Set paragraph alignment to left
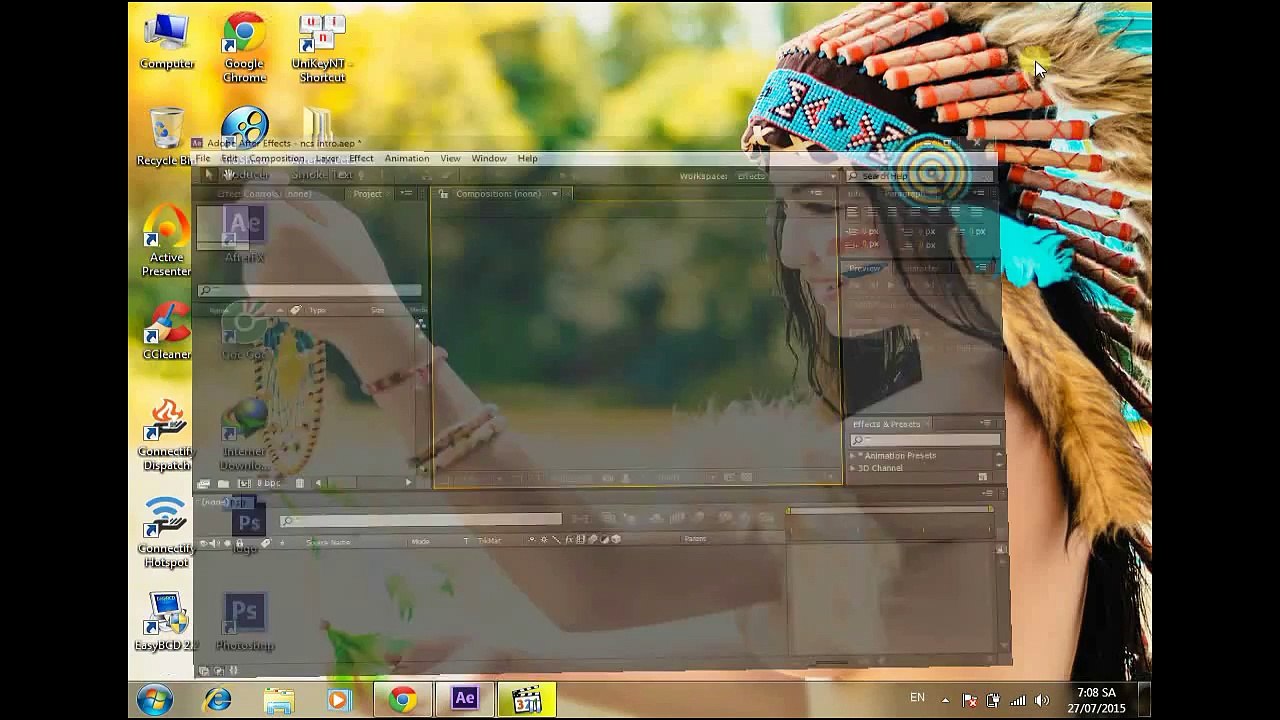The width and height of the screenshot is (1280, 720). (853, 212)
